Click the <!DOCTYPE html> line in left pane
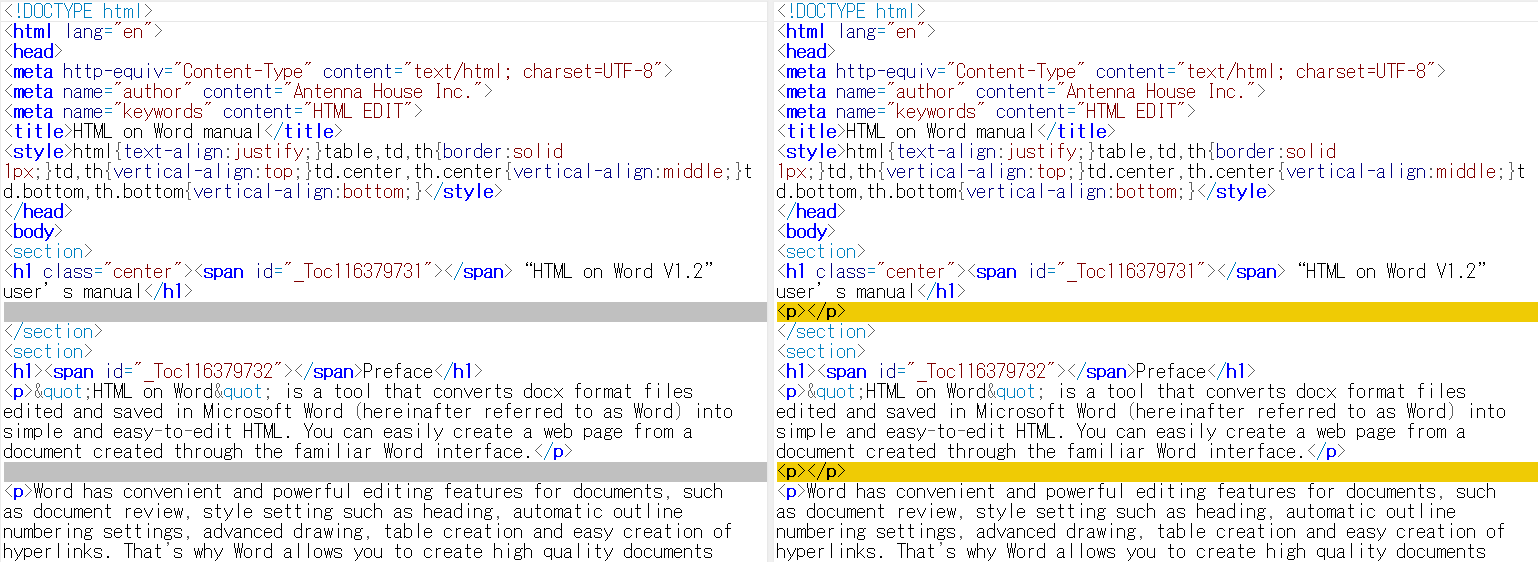The height and width of the screenshot is (562, 1538). 78,11
